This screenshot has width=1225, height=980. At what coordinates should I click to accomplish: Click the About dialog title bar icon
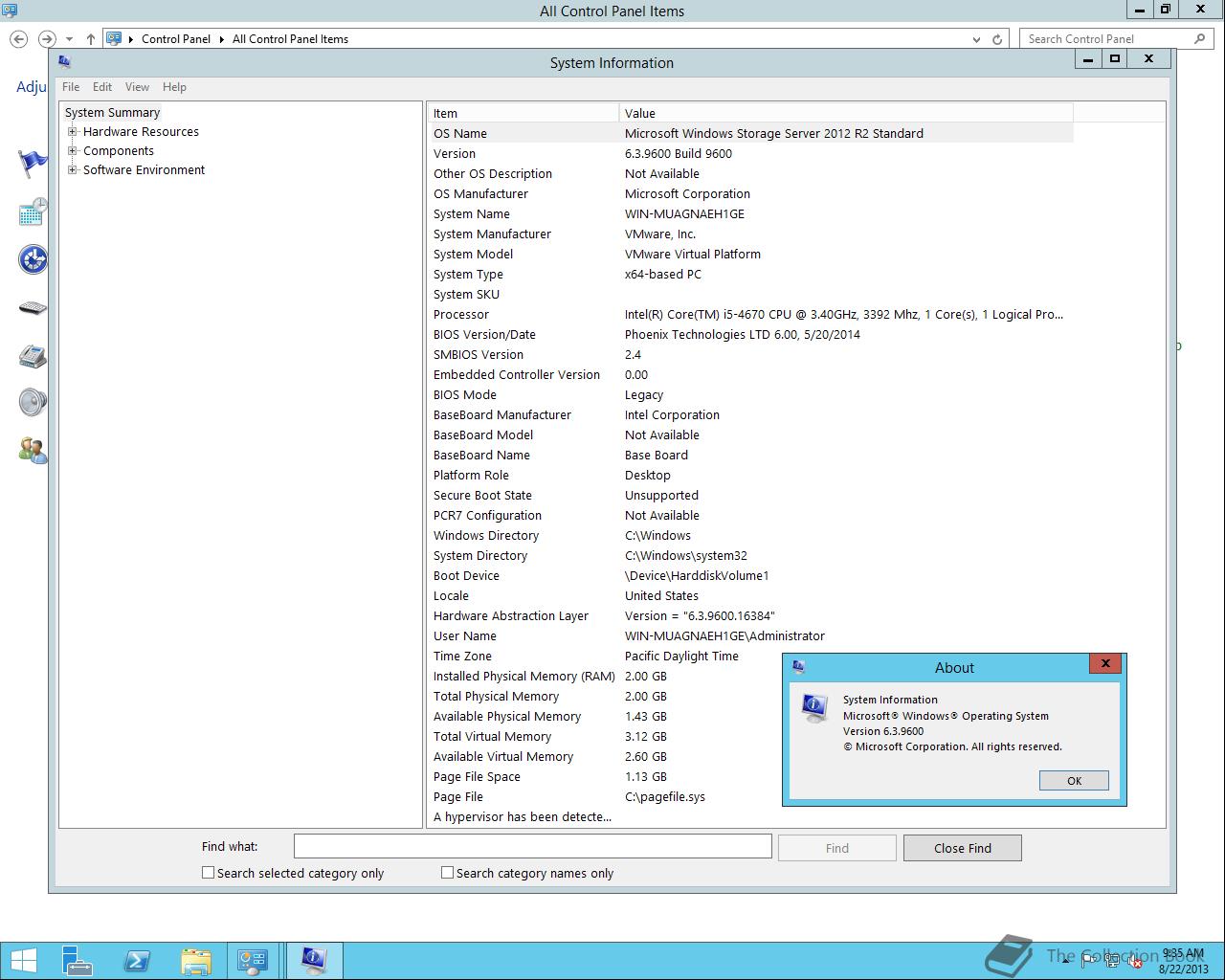pyautogui.click(x=798, y=666)
